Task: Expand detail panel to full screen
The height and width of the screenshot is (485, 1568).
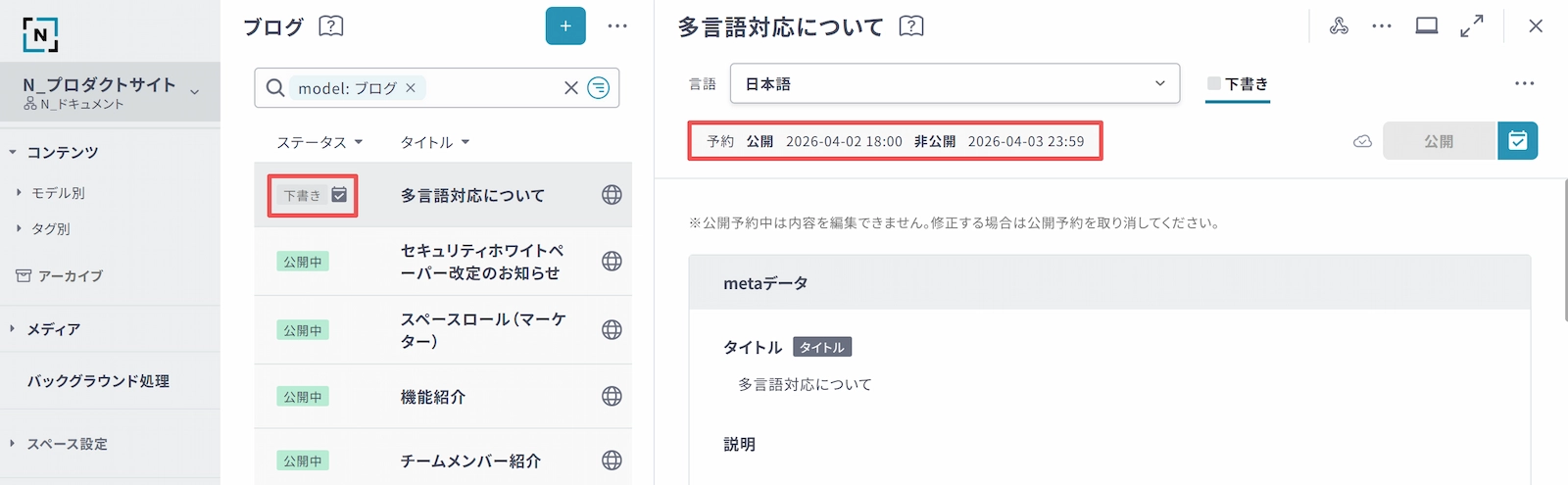Action: (x=1471, y=26)
